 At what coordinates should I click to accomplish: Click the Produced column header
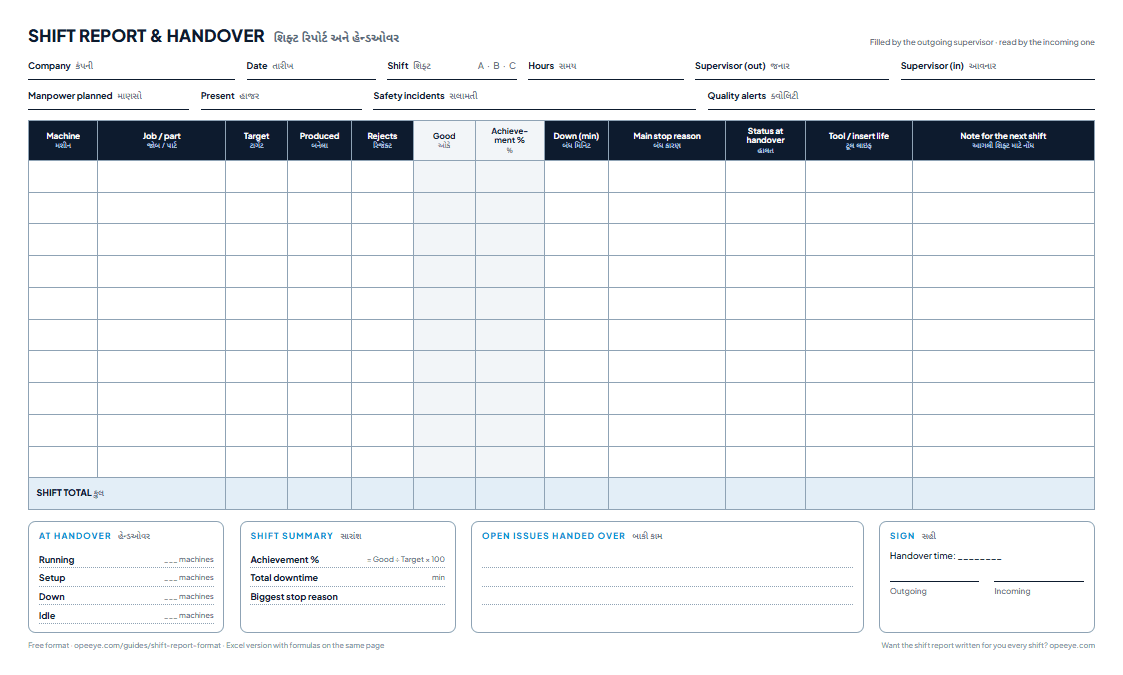click(319, 140)
